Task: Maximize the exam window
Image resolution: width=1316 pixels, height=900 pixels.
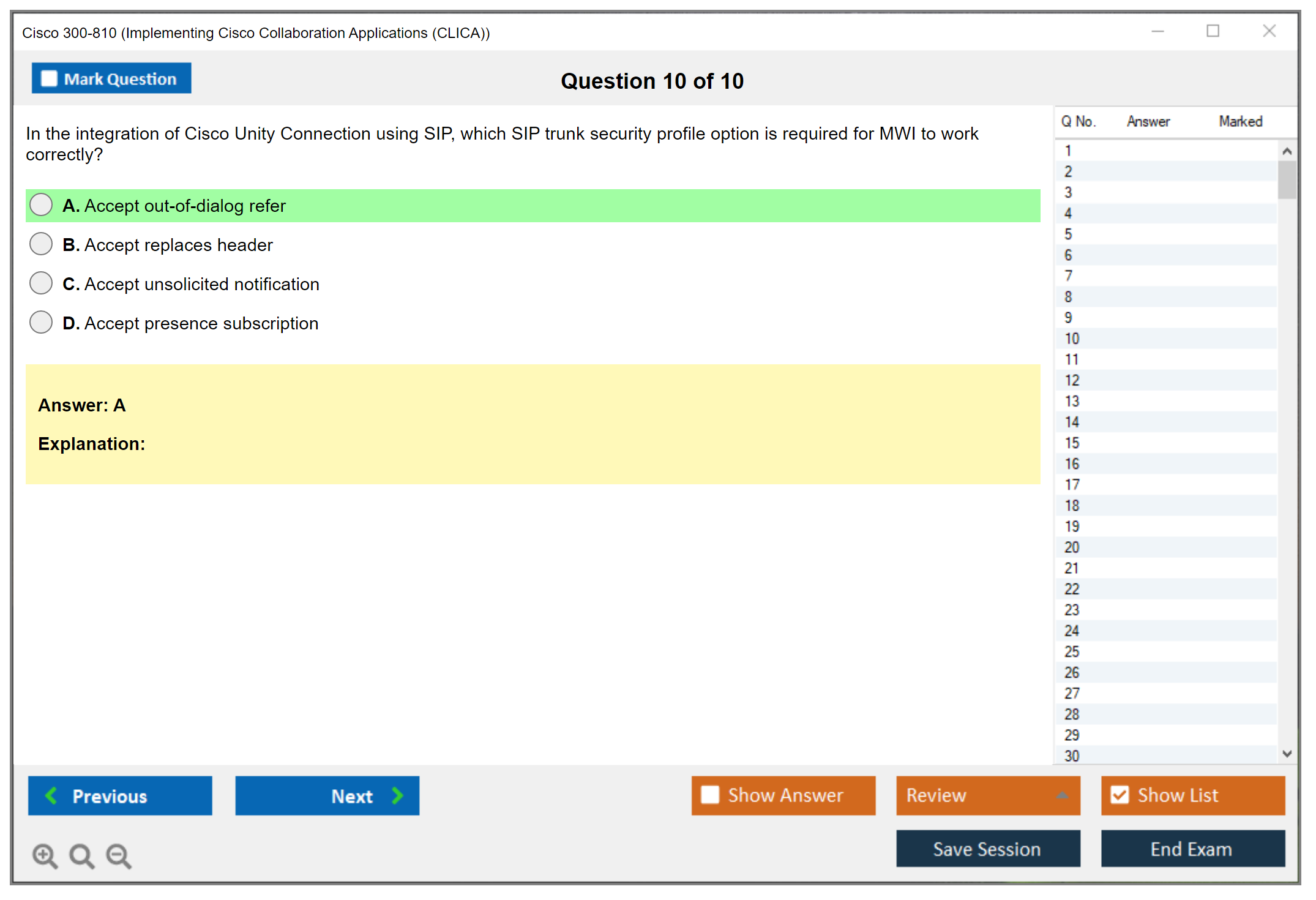Action: [1213, 31]
